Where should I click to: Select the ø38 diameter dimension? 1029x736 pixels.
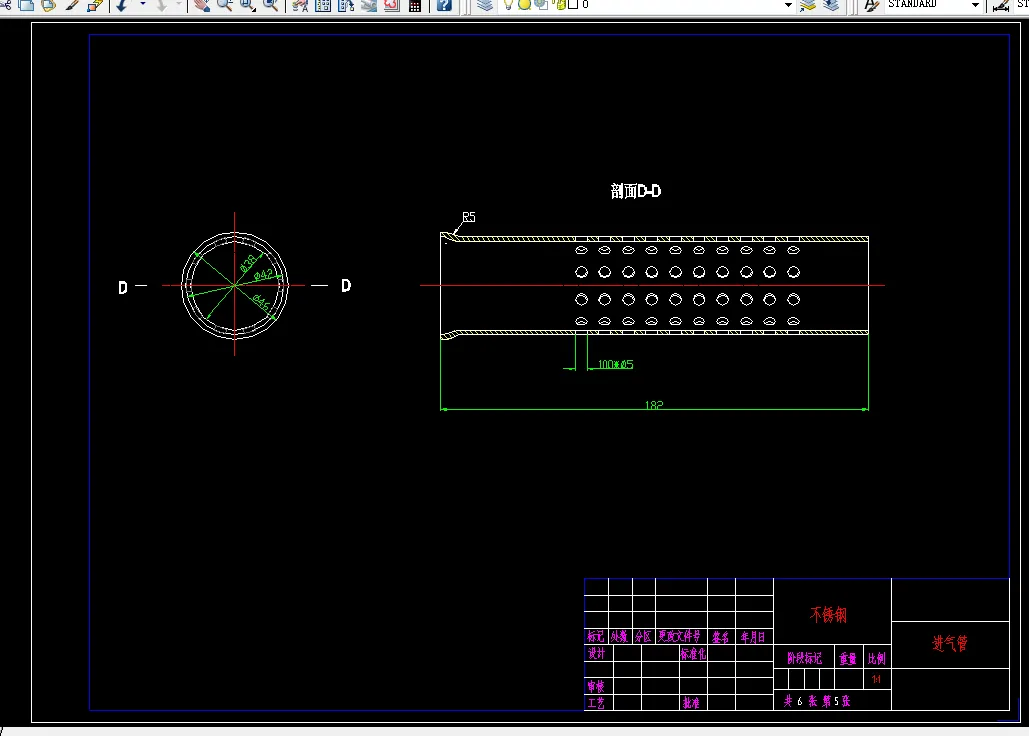pos(248,263)
